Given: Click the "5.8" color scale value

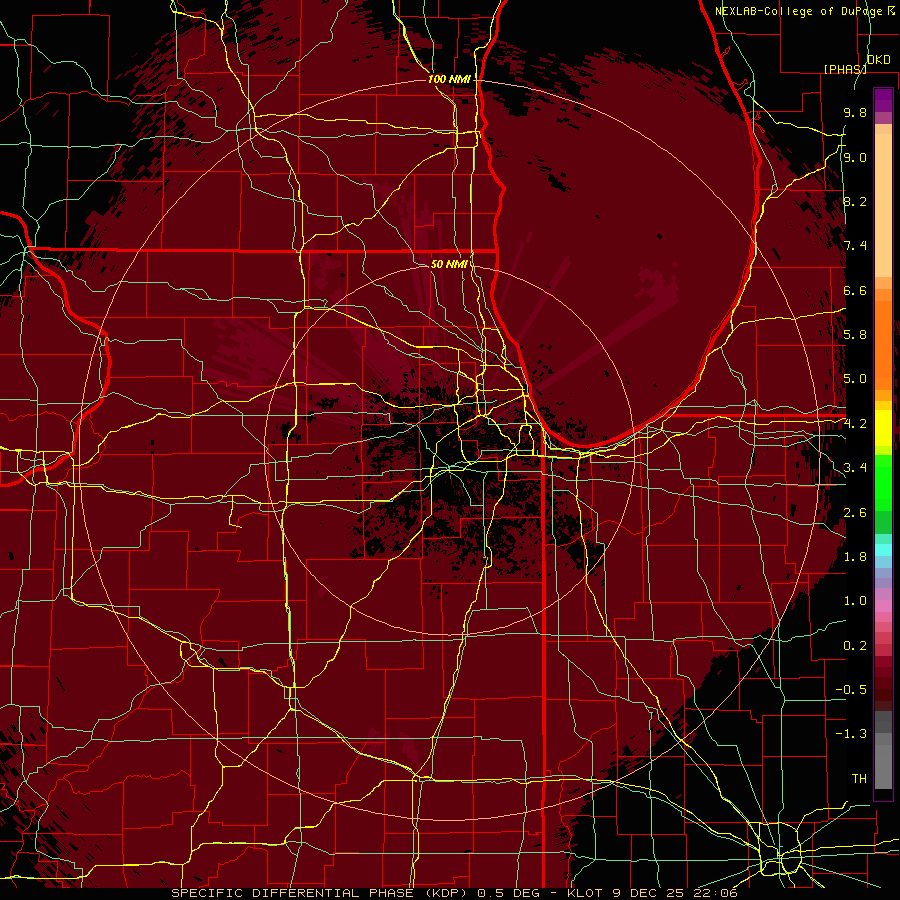Looking at the screenshot, I should [x=855, y=335].
